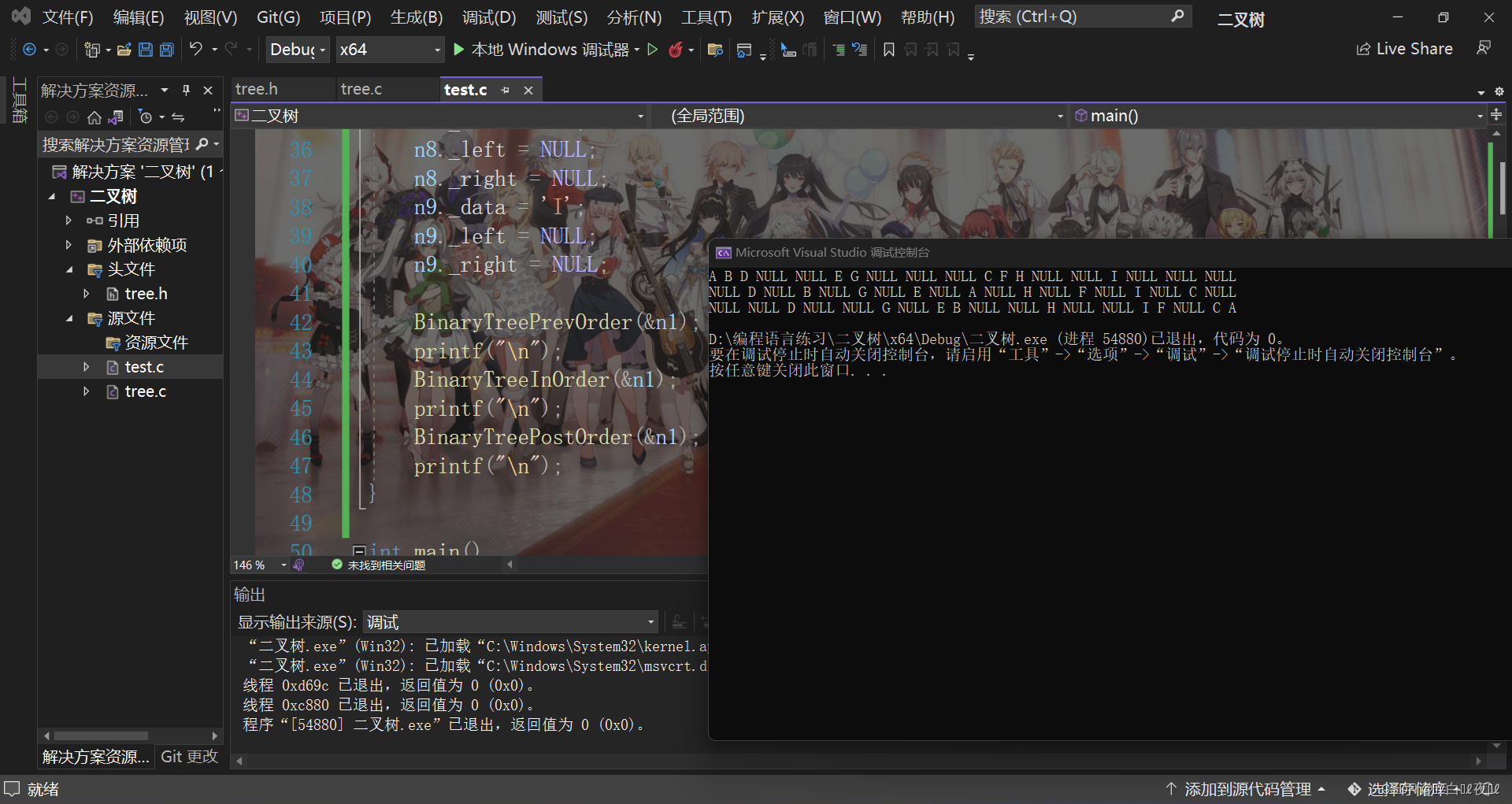1512x804 pixels.
Task: Click pending changes filter clock icon
Action: [146, 117]
